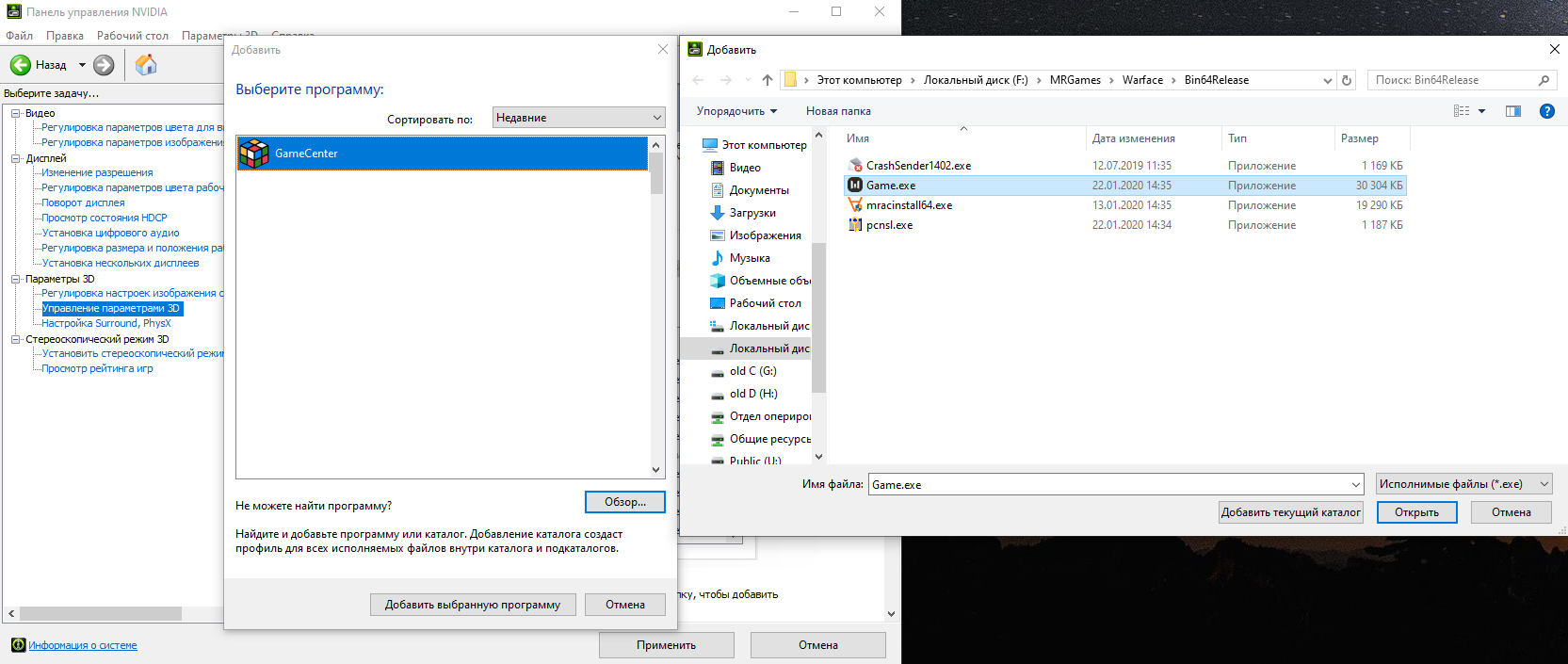Select the Документы folder icon in navigation pane
This screenshot has width=1568, height=664.
click(x=718, y=190)
